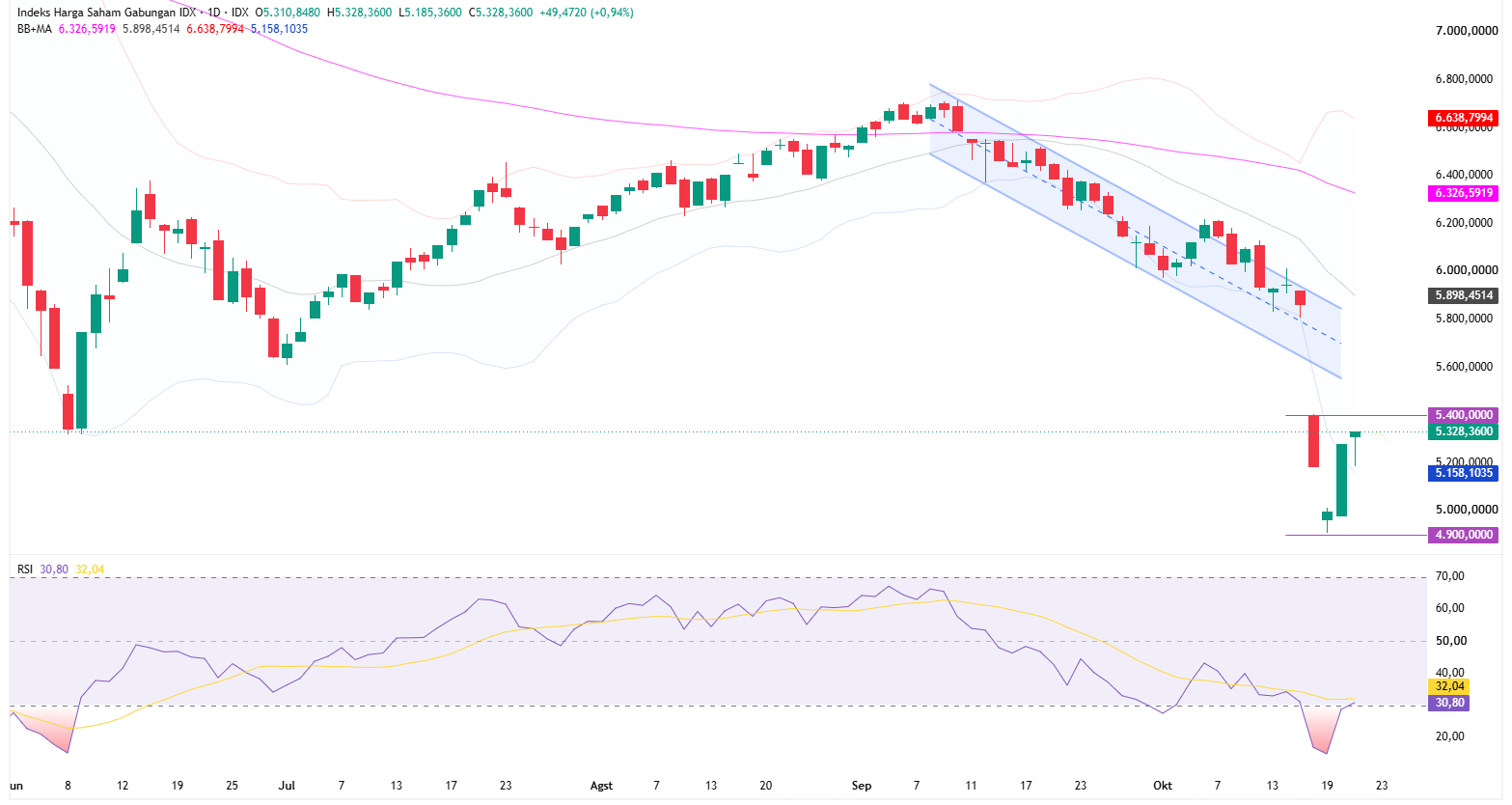This screenshot has width=1512, height=805.
Task: Click the green 5.328,3600 last price tag
Action: tap(1464, 431)
